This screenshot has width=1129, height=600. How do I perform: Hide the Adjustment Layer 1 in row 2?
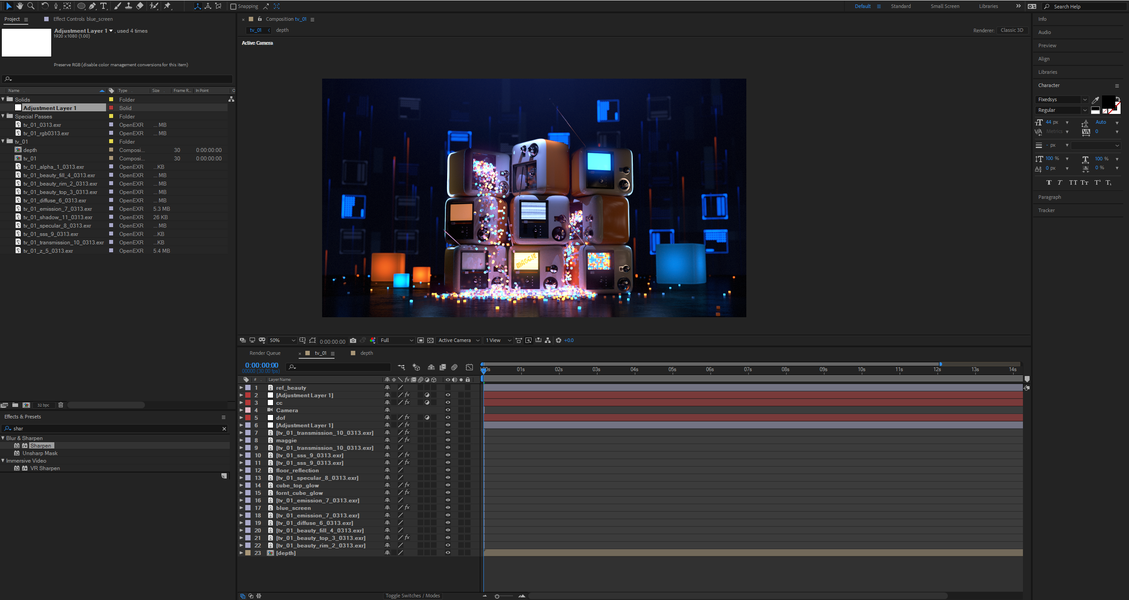click(447, 396)
